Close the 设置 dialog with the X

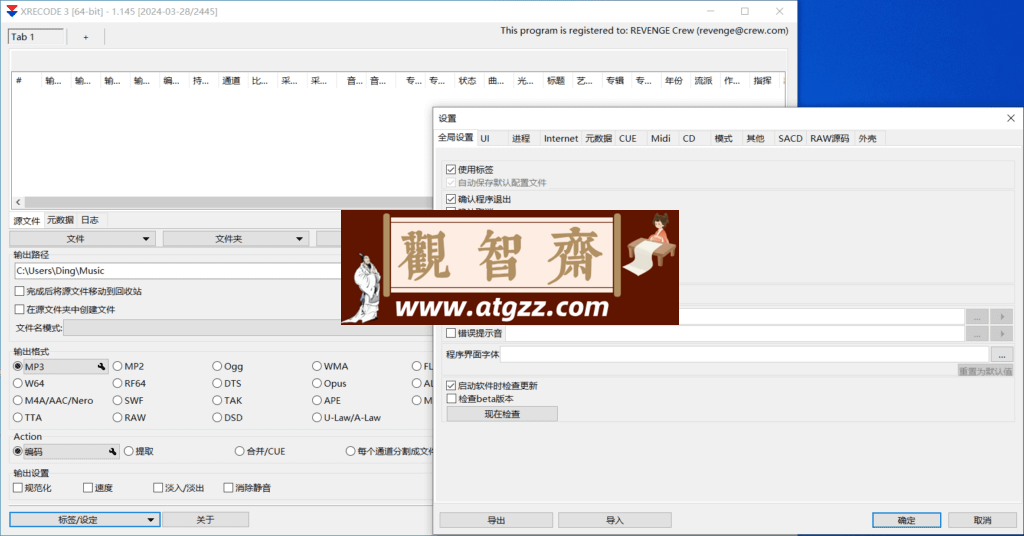pos(1010,118)
